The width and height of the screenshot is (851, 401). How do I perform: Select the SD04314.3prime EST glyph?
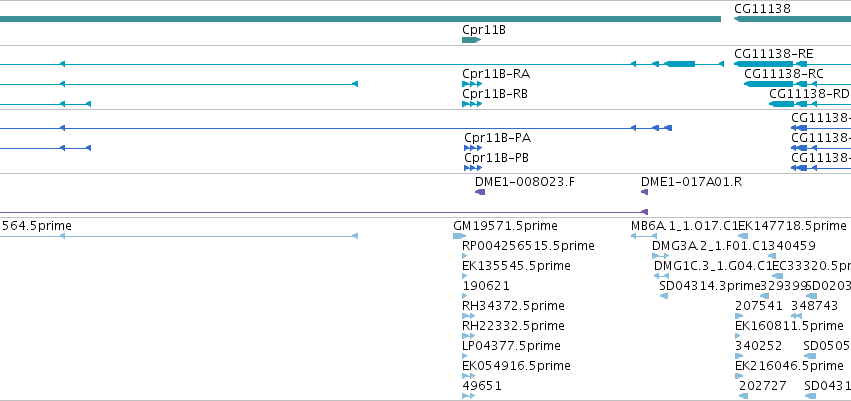[x=663, y=296]
